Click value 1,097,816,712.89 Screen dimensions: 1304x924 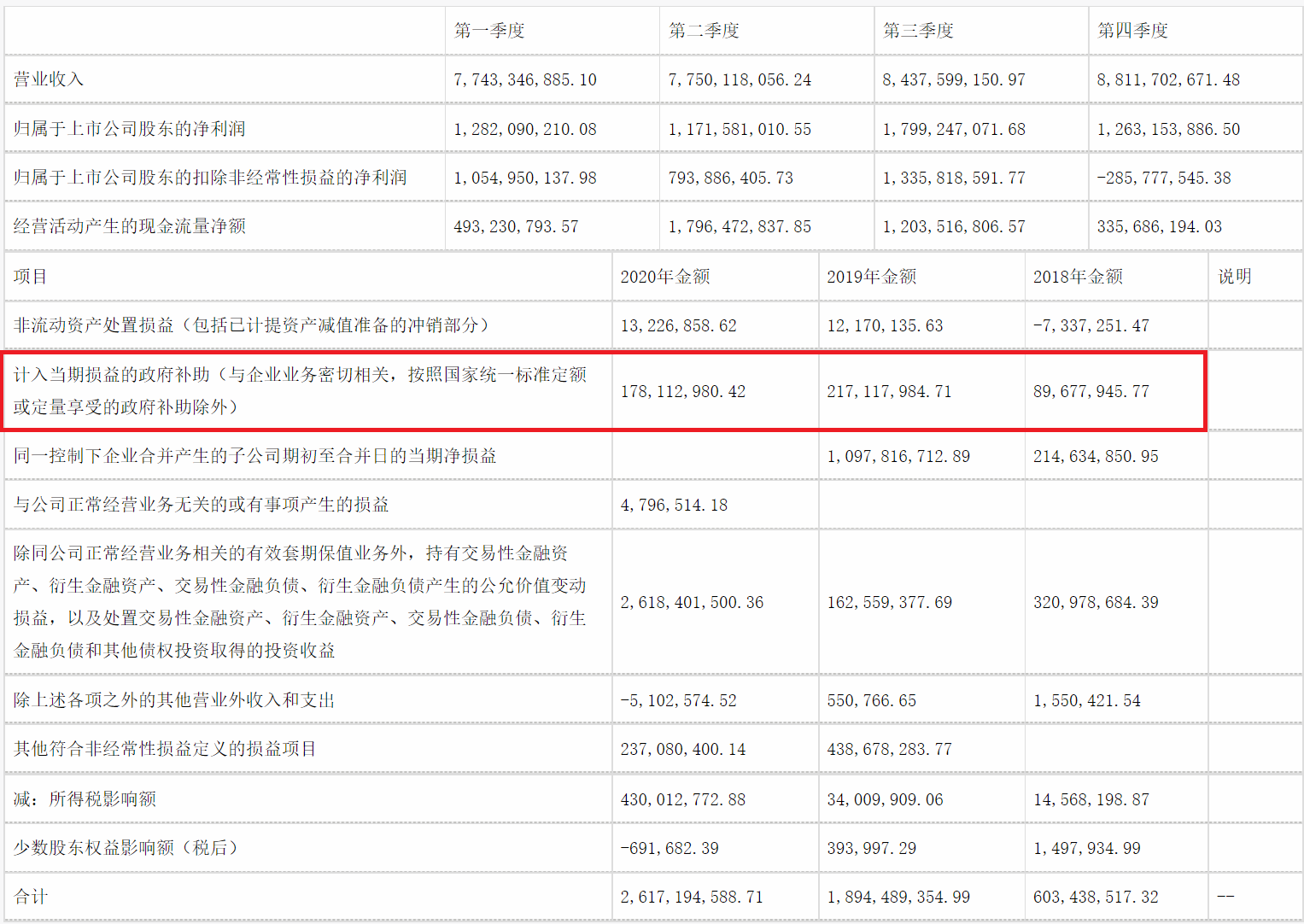[899, 456]
